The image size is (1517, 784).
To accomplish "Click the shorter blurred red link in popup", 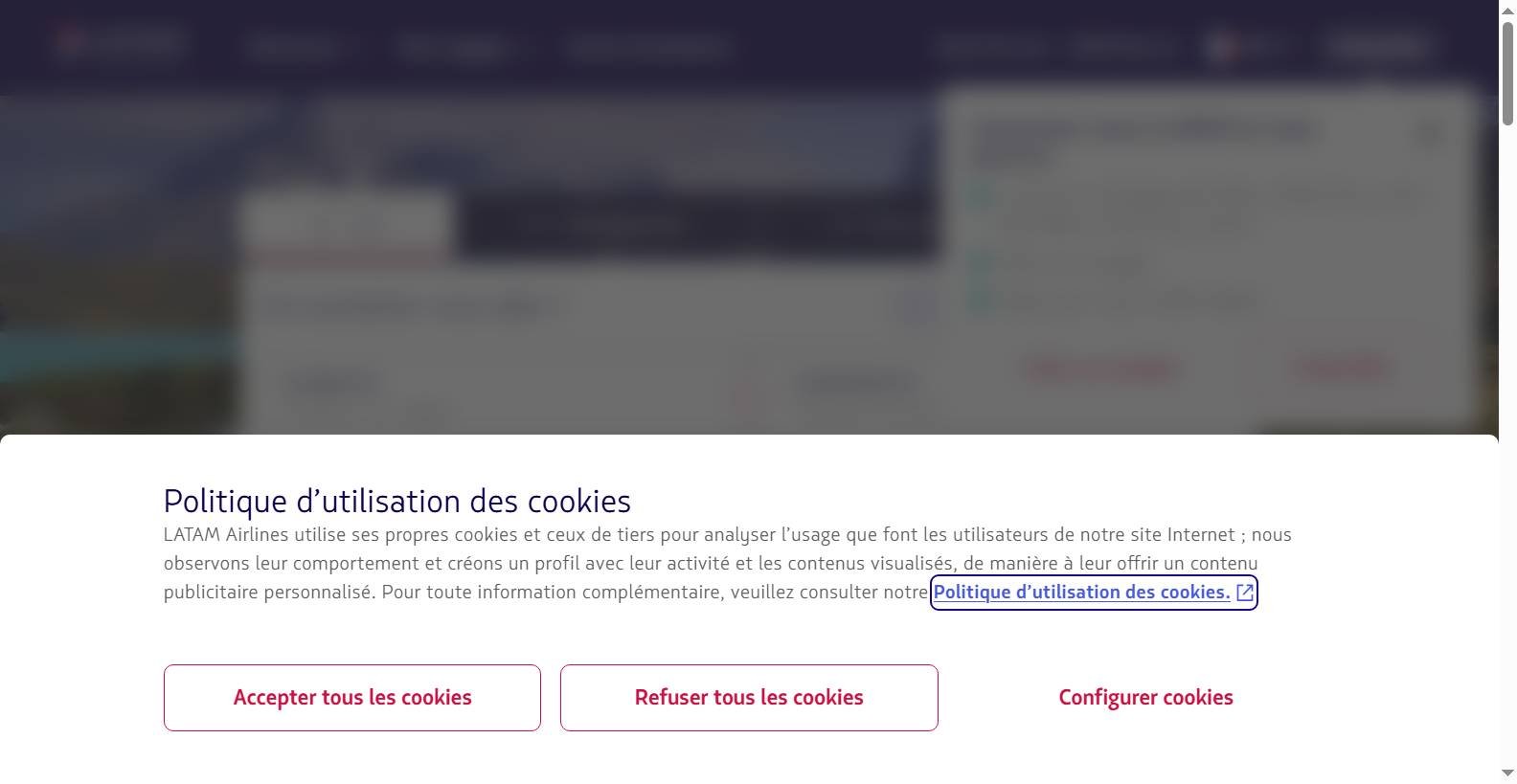I will point(1342,367).
